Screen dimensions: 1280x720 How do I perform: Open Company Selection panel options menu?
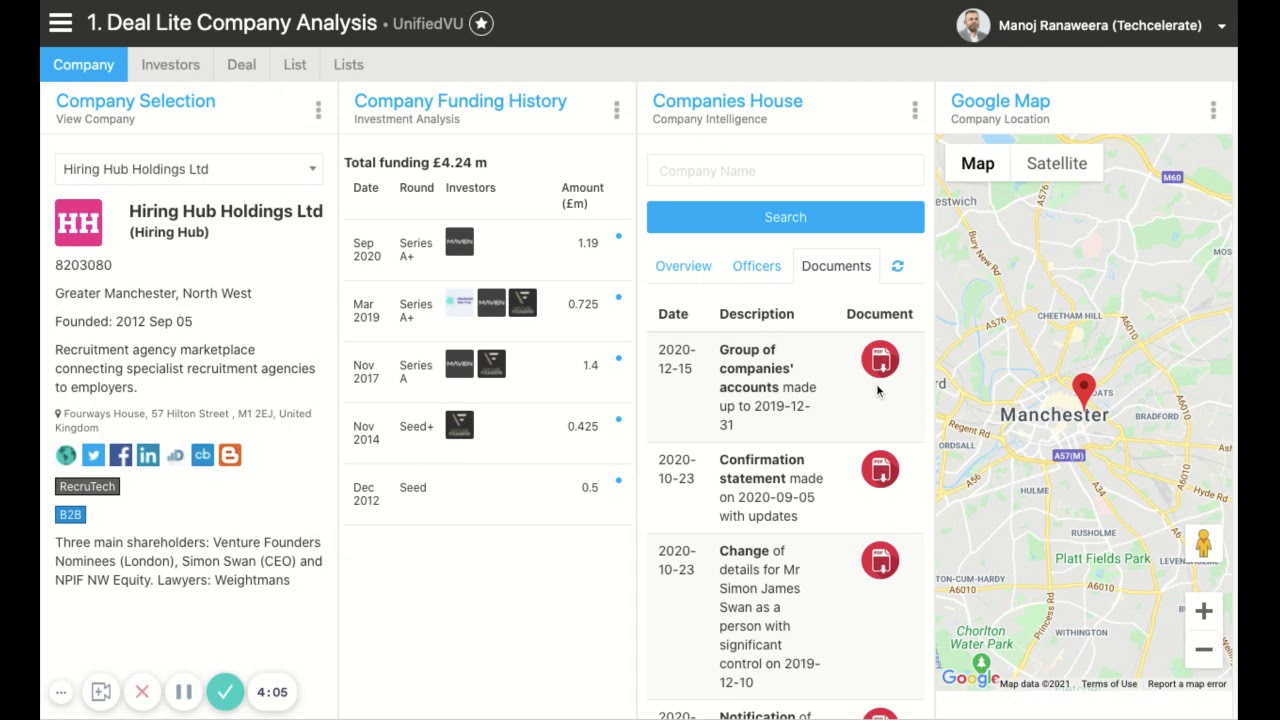pos(318,110)
